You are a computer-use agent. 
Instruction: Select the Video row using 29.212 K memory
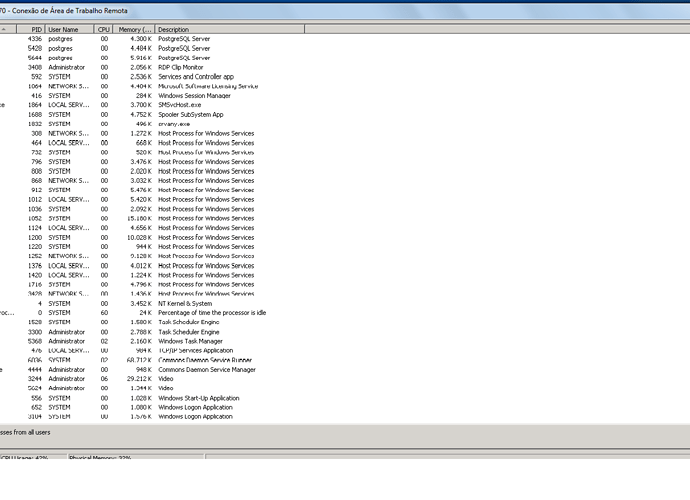[152, 379]
